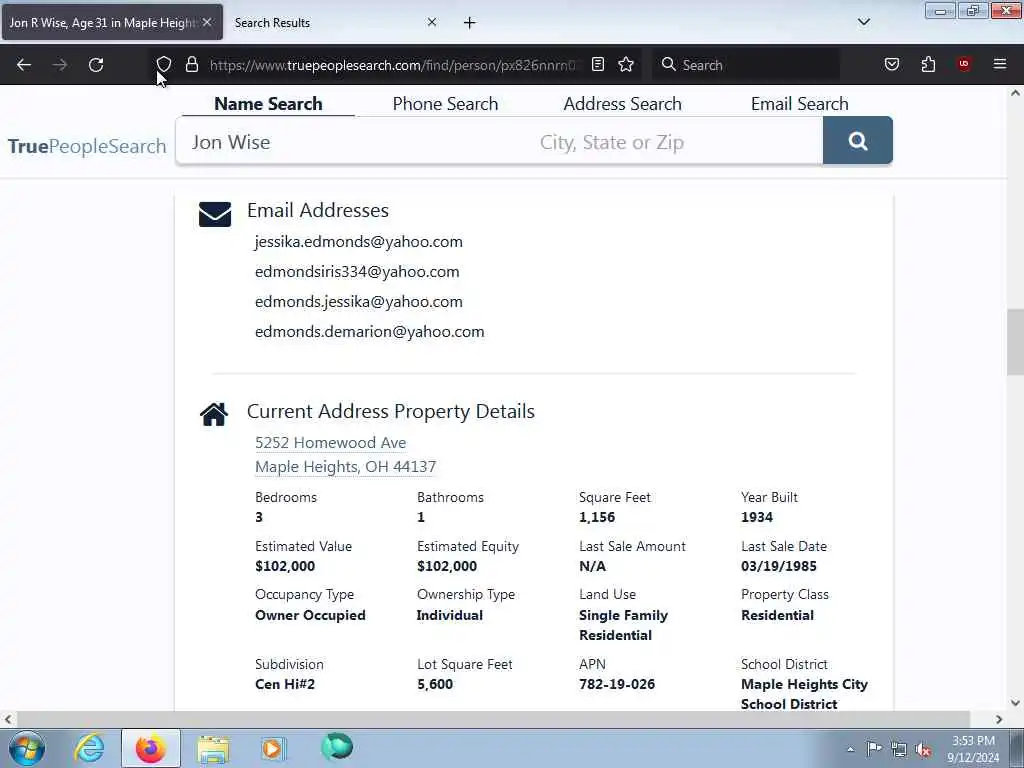Expand the list all tabs chevron
The image size is (1024, 768).
point(863,22)
